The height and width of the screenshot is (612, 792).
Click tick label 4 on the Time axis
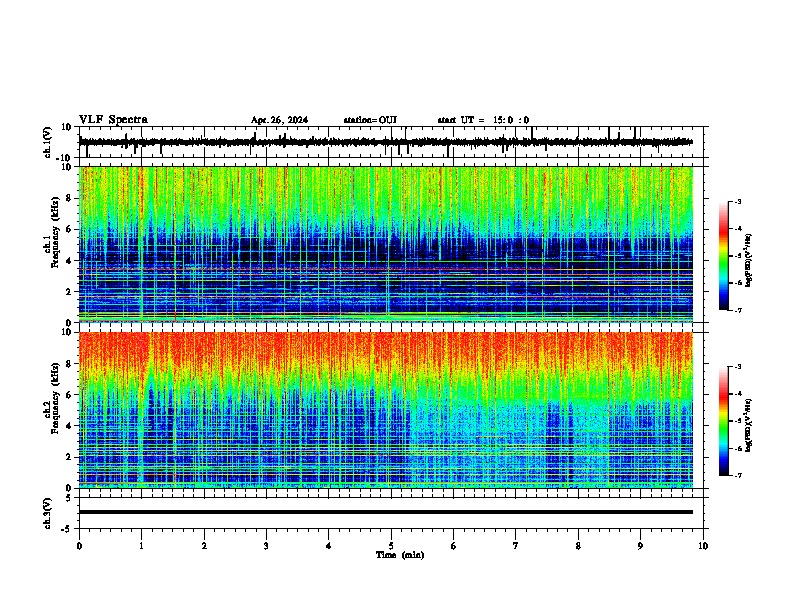coord(329,546)
